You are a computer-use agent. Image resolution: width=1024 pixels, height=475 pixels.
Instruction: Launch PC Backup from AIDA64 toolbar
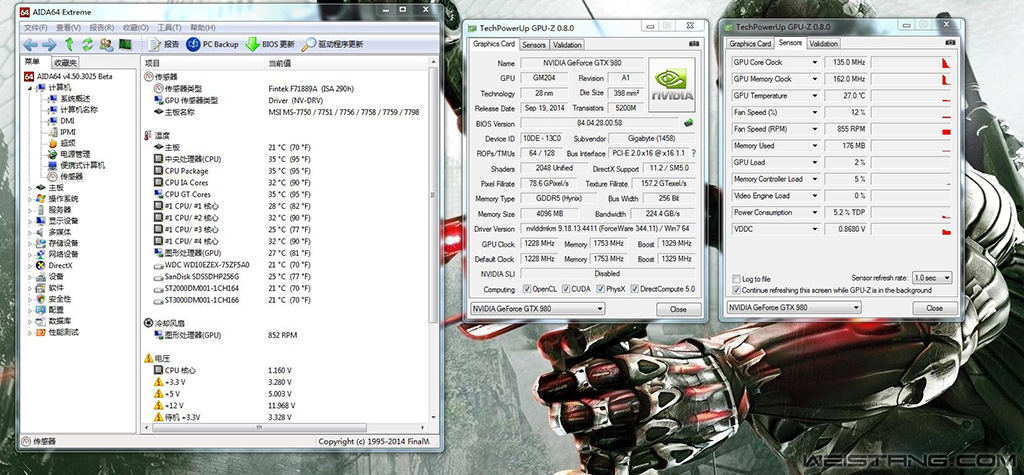tap(212, 44)
